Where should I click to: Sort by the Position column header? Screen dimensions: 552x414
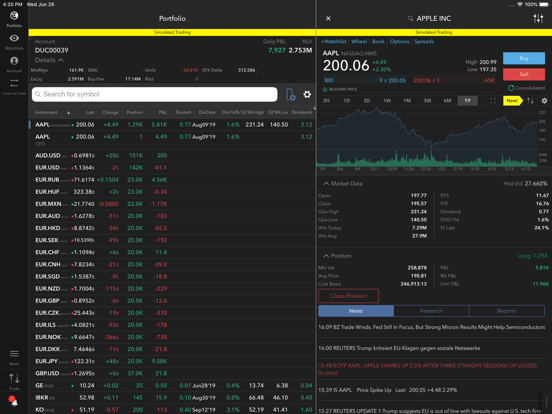pos(134,112)
